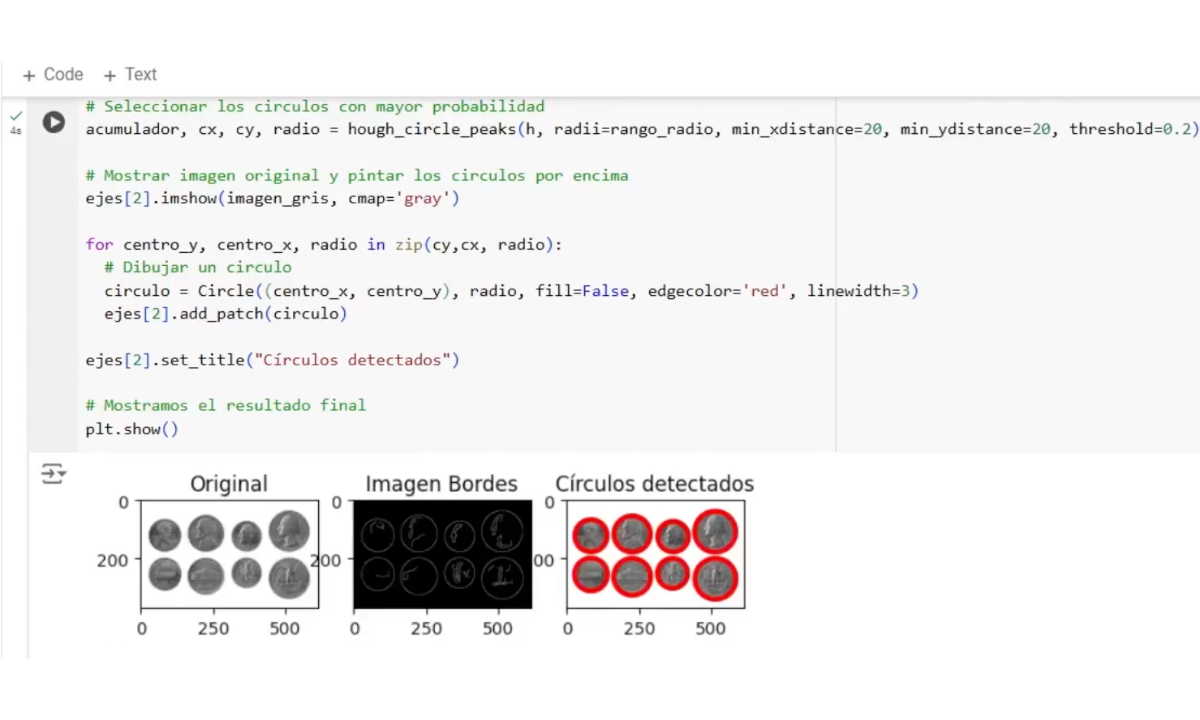Run the code cell with play button
The width and height of the screenshot is (1200, 720).
tap(53, 122)
